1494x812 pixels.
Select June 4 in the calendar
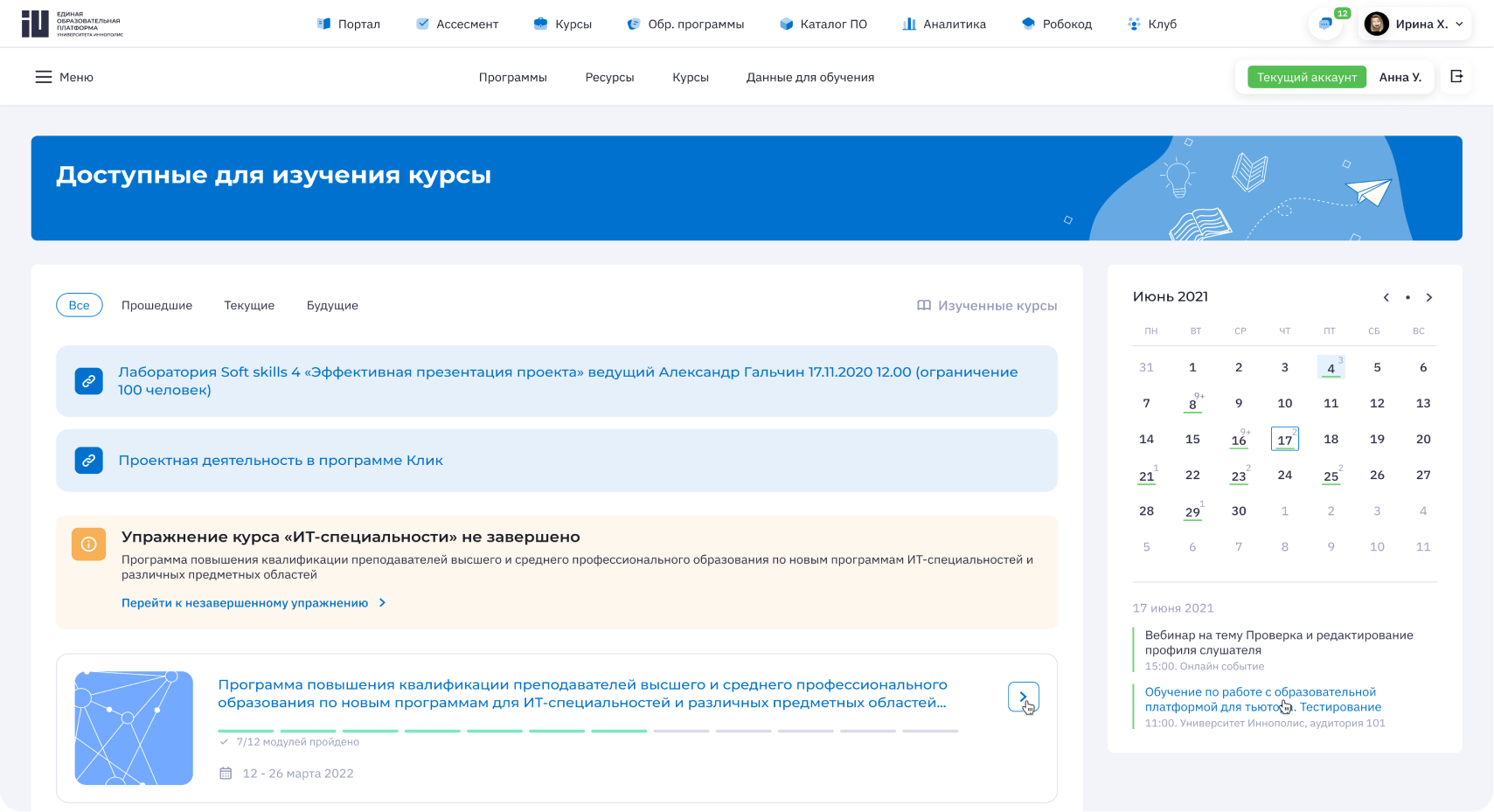1331,367
